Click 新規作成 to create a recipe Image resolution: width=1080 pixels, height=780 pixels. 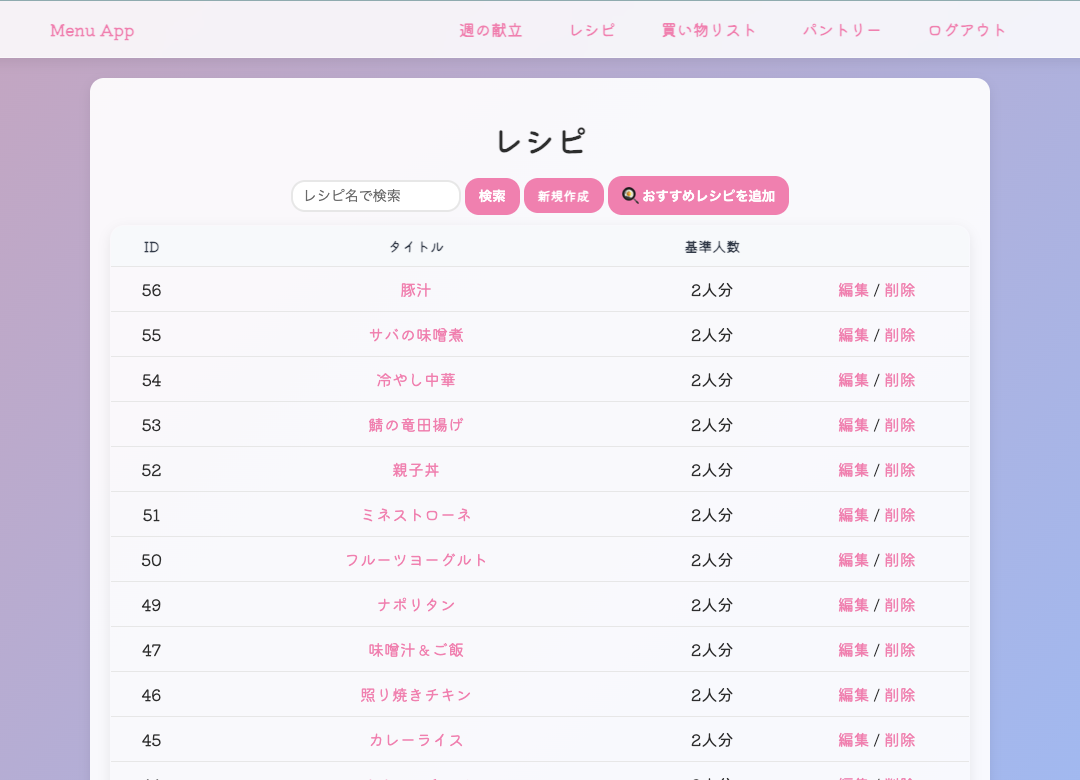[x=563, y=196]
